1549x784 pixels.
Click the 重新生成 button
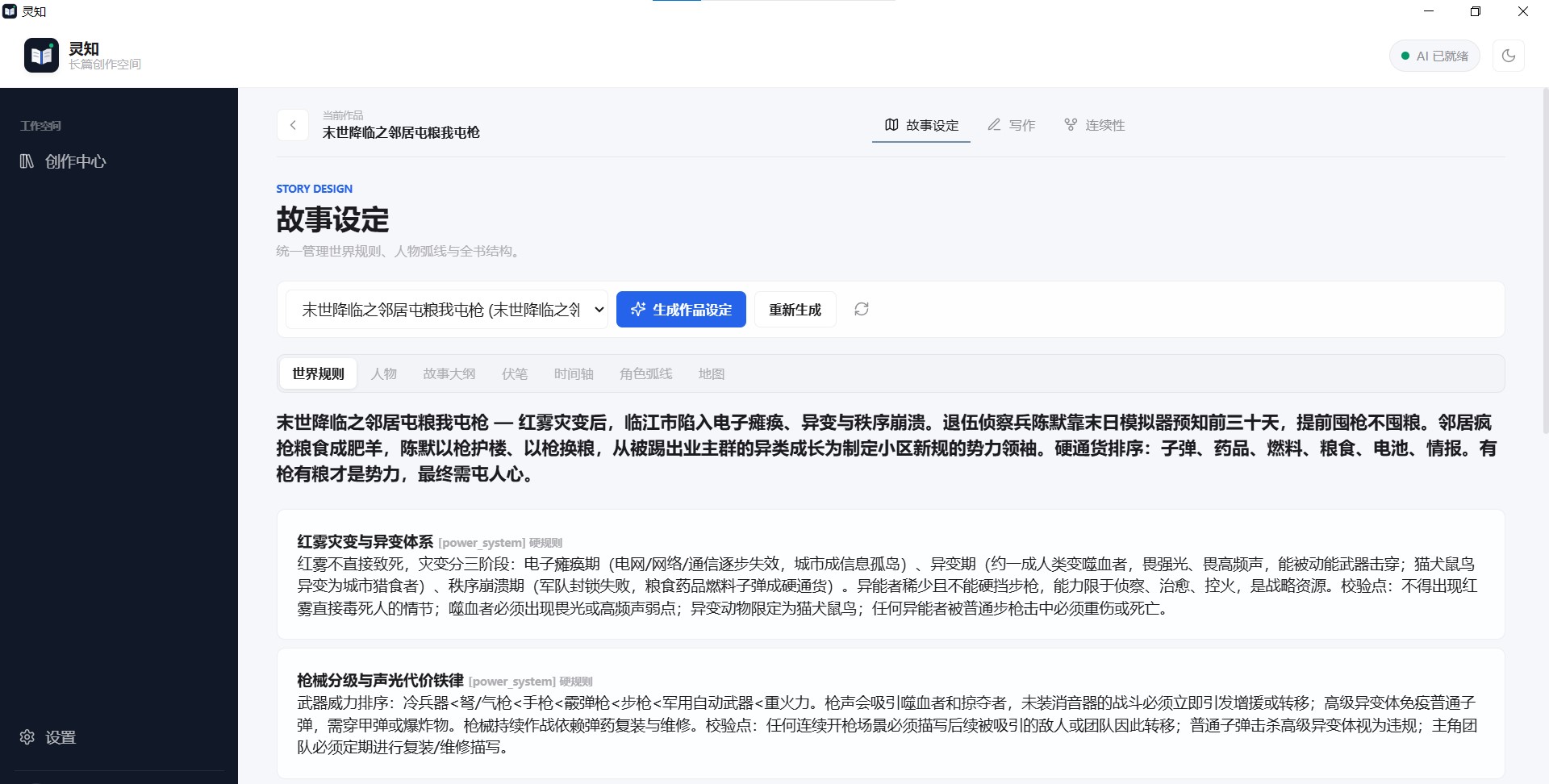(x=795, y=310)
